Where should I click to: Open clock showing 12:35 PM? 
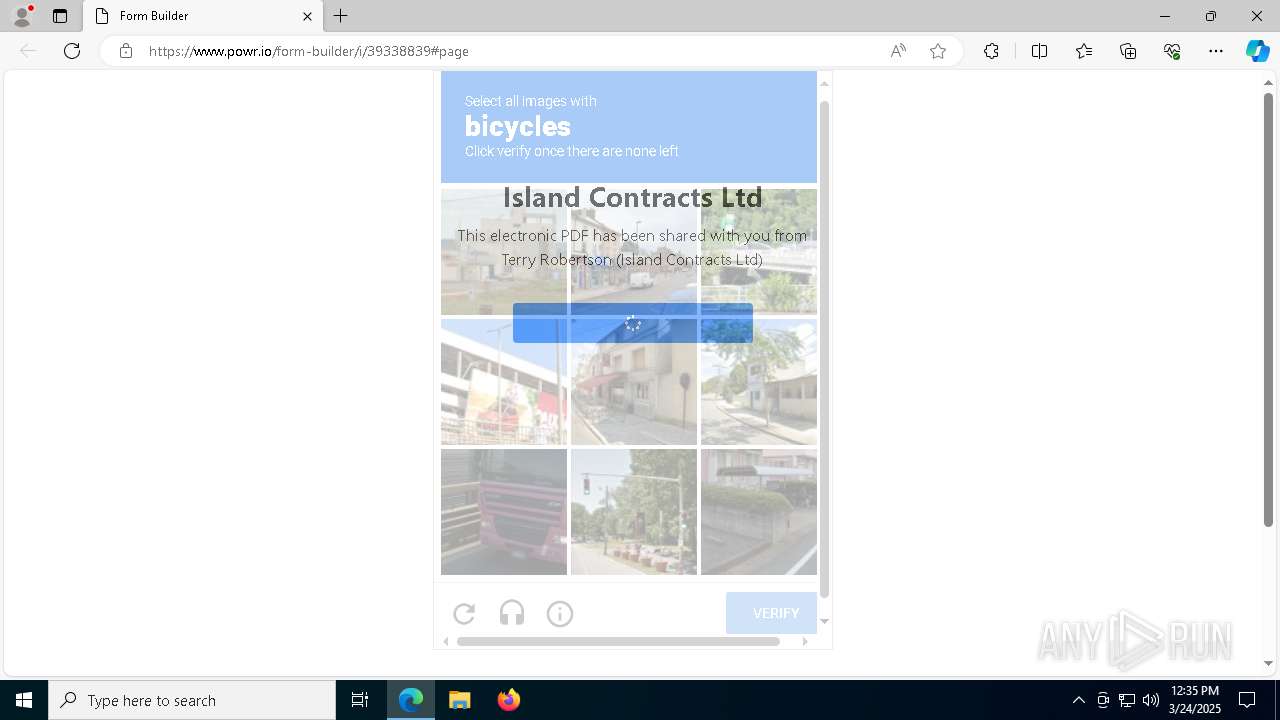coord(1195,700)
